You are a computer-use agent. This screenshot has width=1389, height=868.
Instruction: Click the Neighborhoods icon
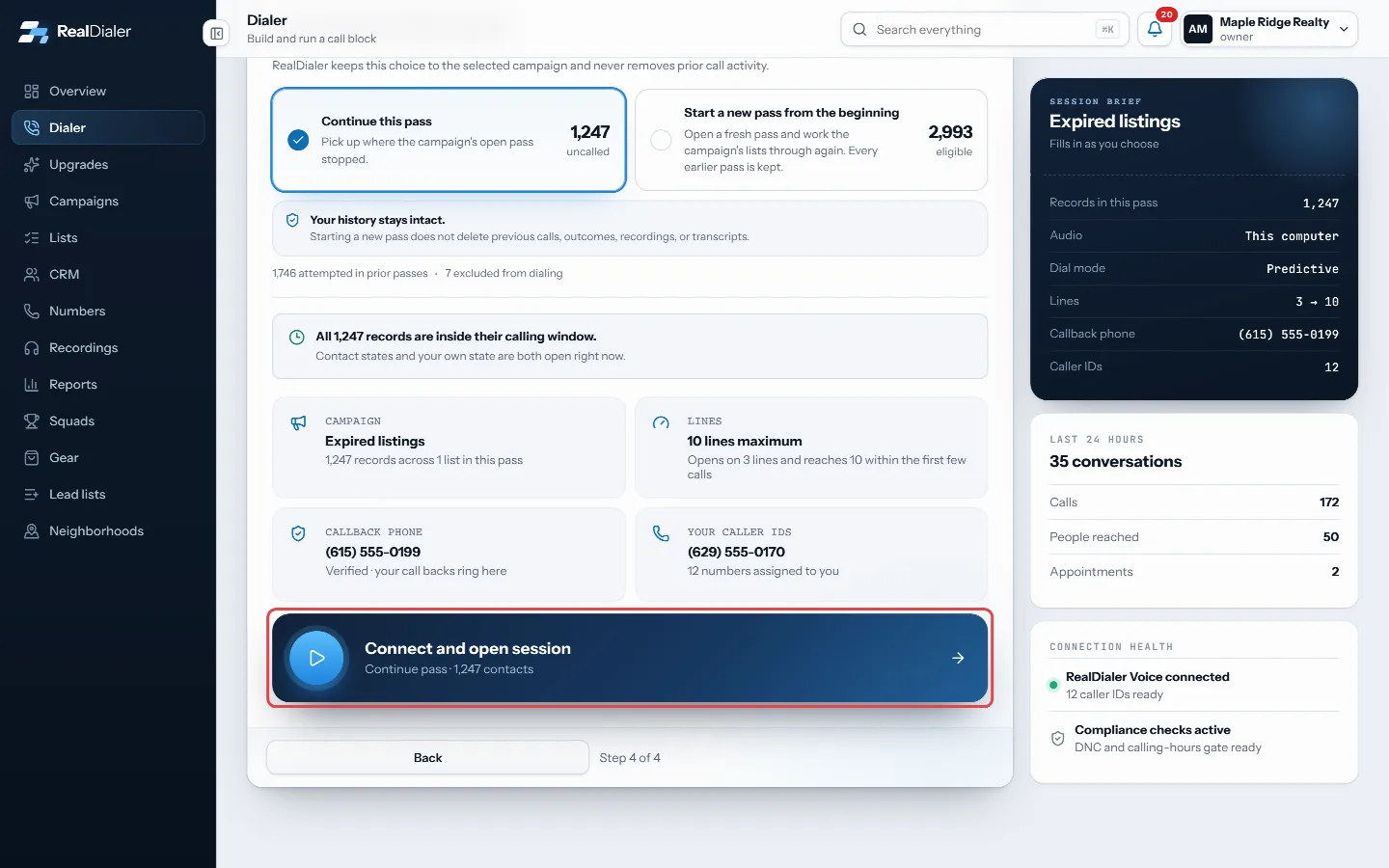pos(32,531)
